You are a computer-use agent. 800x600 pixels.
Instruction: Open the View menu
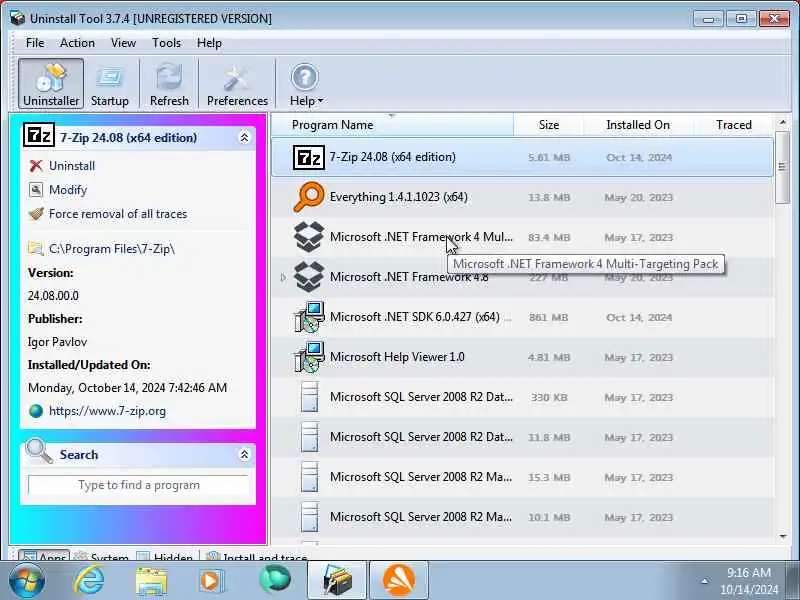(x=123, y=43)
